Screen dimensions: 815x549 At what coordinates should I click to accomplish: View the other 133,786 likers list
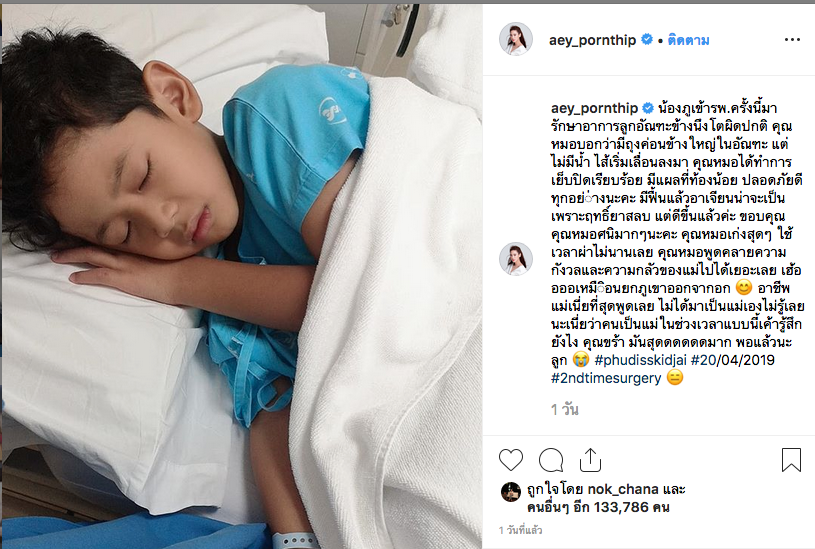point(598,507)
